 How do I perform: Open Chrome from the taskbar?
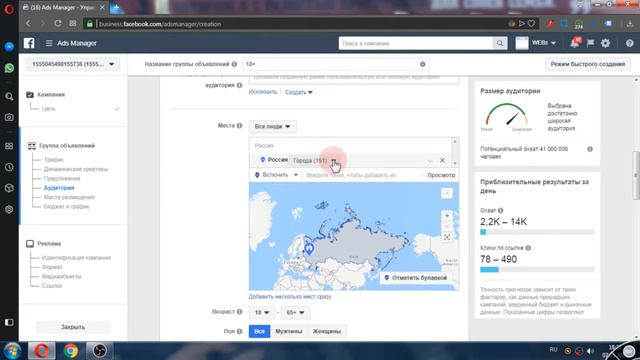pyautogui.click(x=71, y=351)
